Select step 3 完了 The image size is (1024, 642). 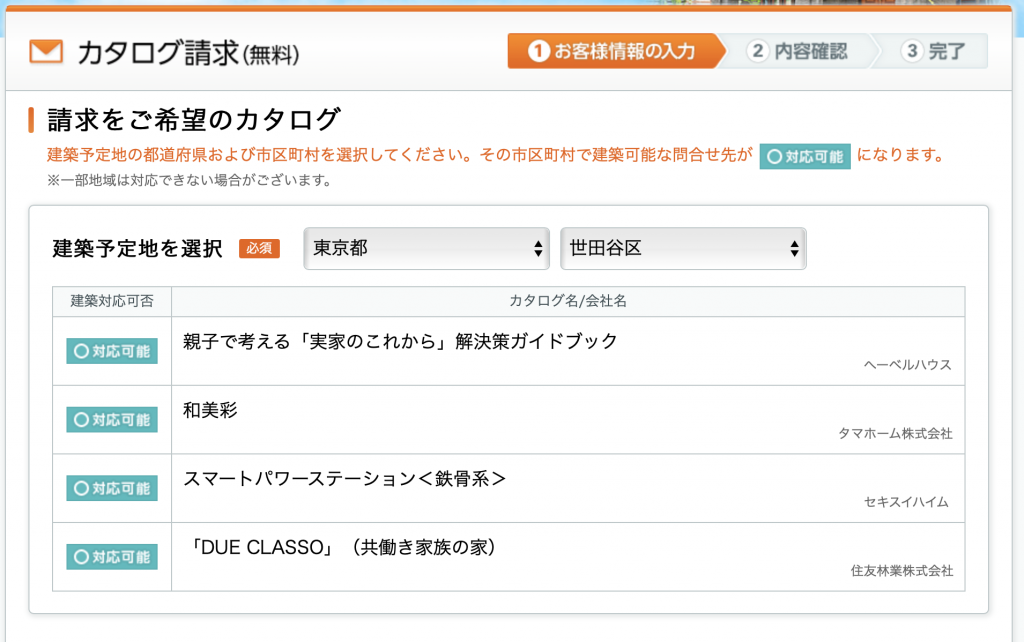[933, 51]
